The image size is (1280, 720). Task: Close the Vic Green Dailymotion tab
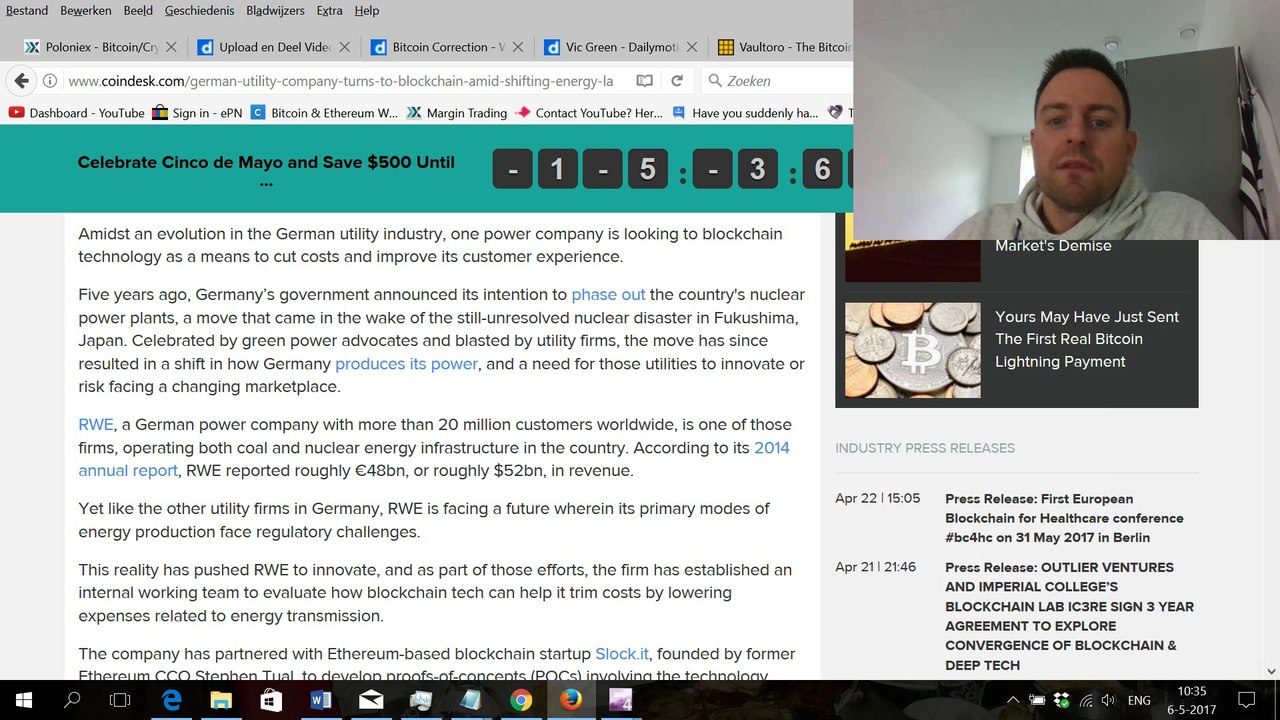[x=692, y=47]
